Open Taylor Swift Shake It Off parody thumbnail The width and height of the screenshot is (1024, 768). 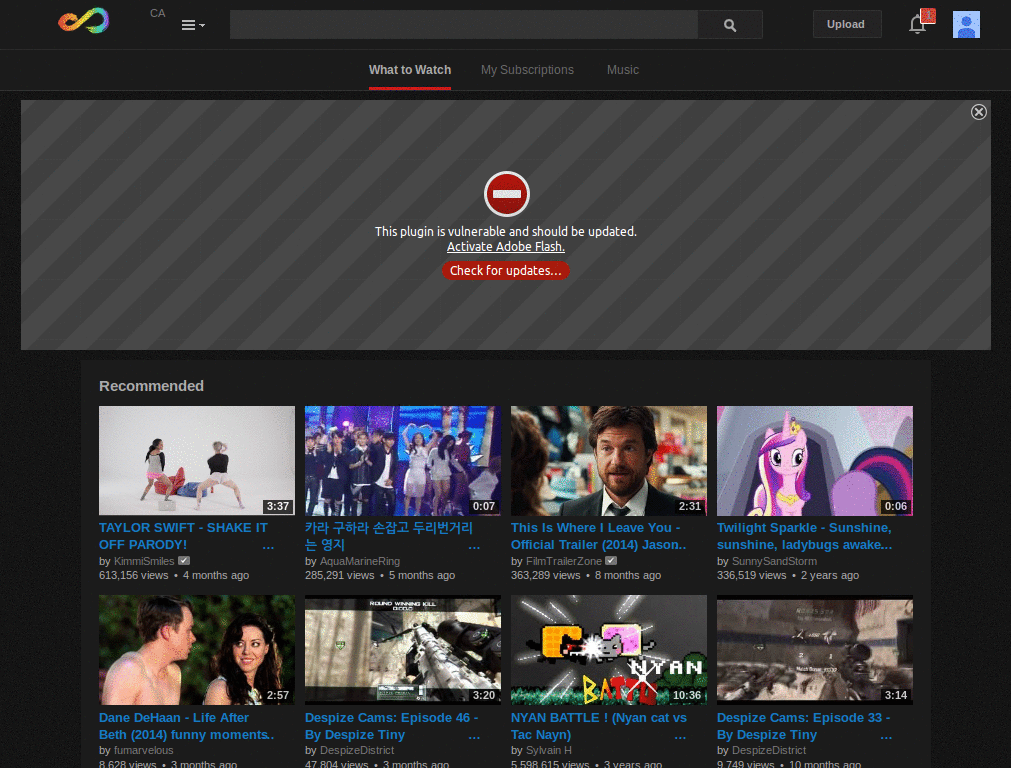pyautogui.click(x=197, y=461)
